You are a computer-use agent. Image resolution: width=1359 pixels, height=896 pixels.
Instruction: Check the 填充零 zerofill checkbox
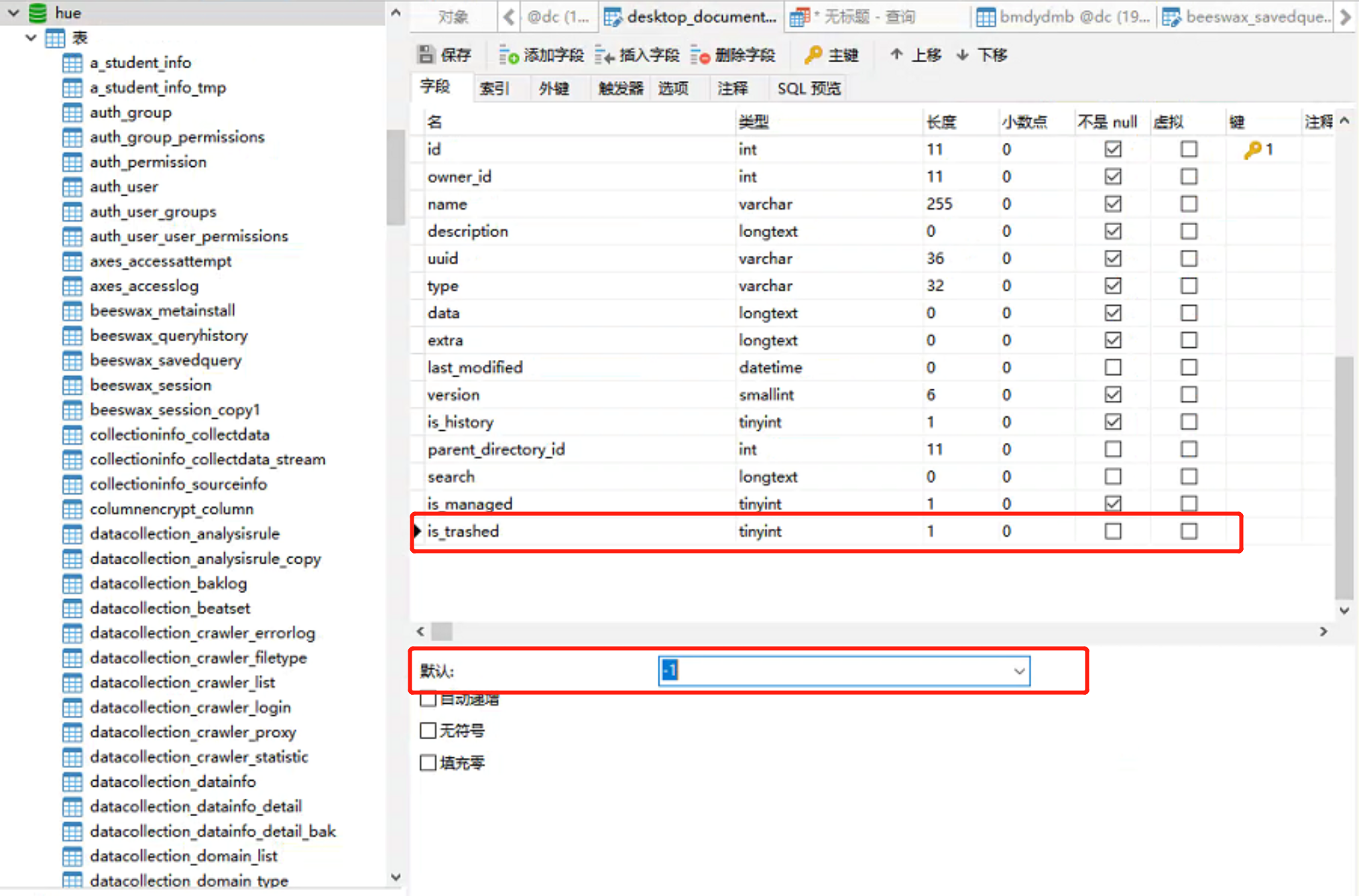[428, 763]
